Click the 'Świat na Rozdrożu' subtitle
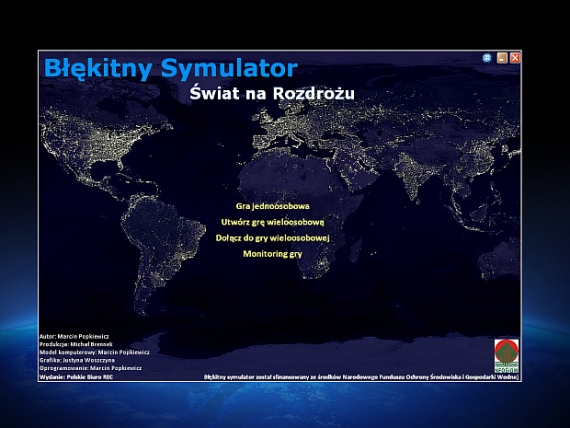The width and height of the screenshot is (570, 428). pyautogui.click(x=272, y=93)
